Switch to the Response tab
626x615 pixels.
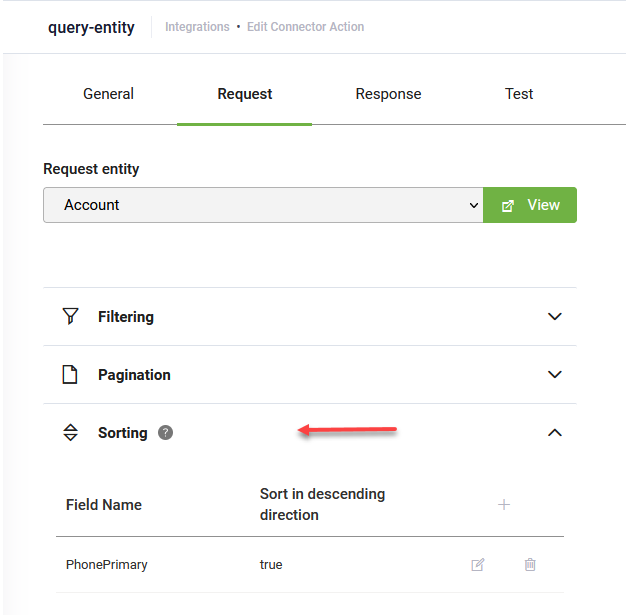click(388, 94)
